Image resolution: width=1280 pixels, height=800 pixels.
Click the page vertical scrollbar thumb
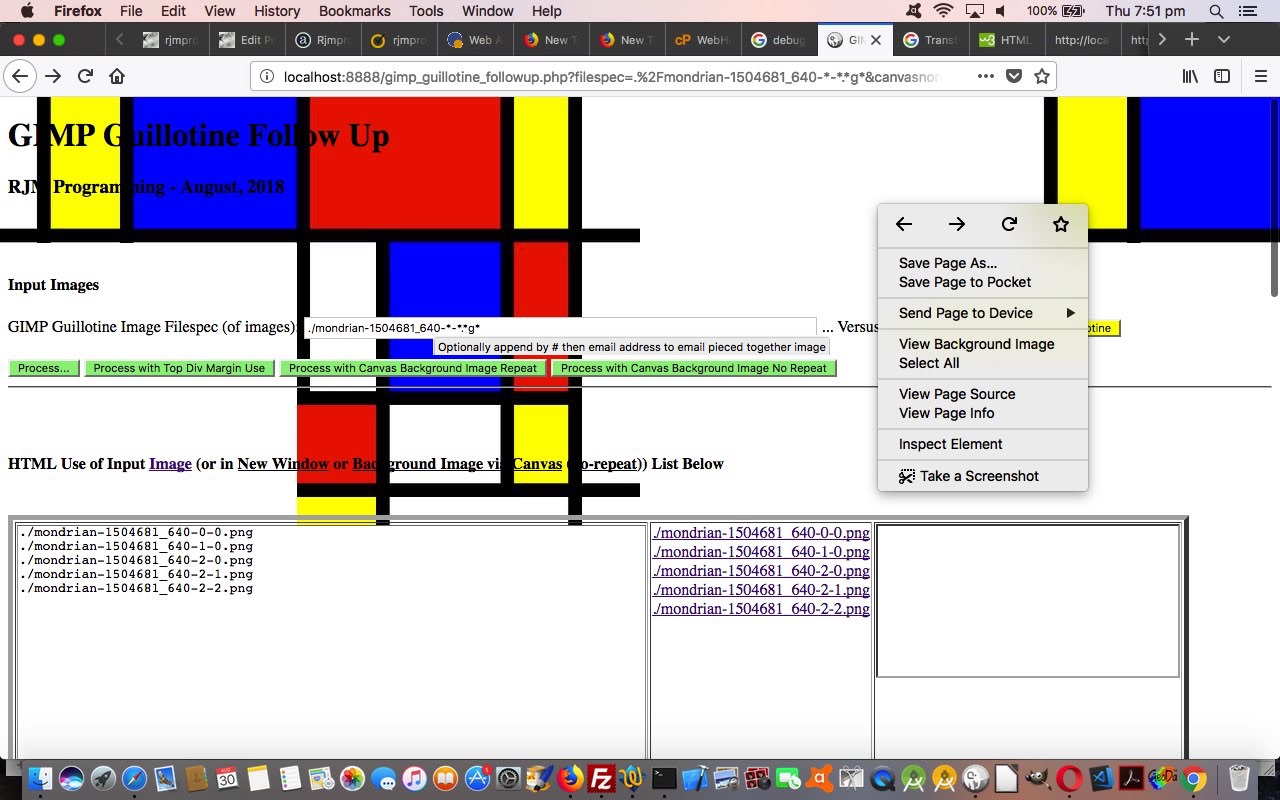1274,197
